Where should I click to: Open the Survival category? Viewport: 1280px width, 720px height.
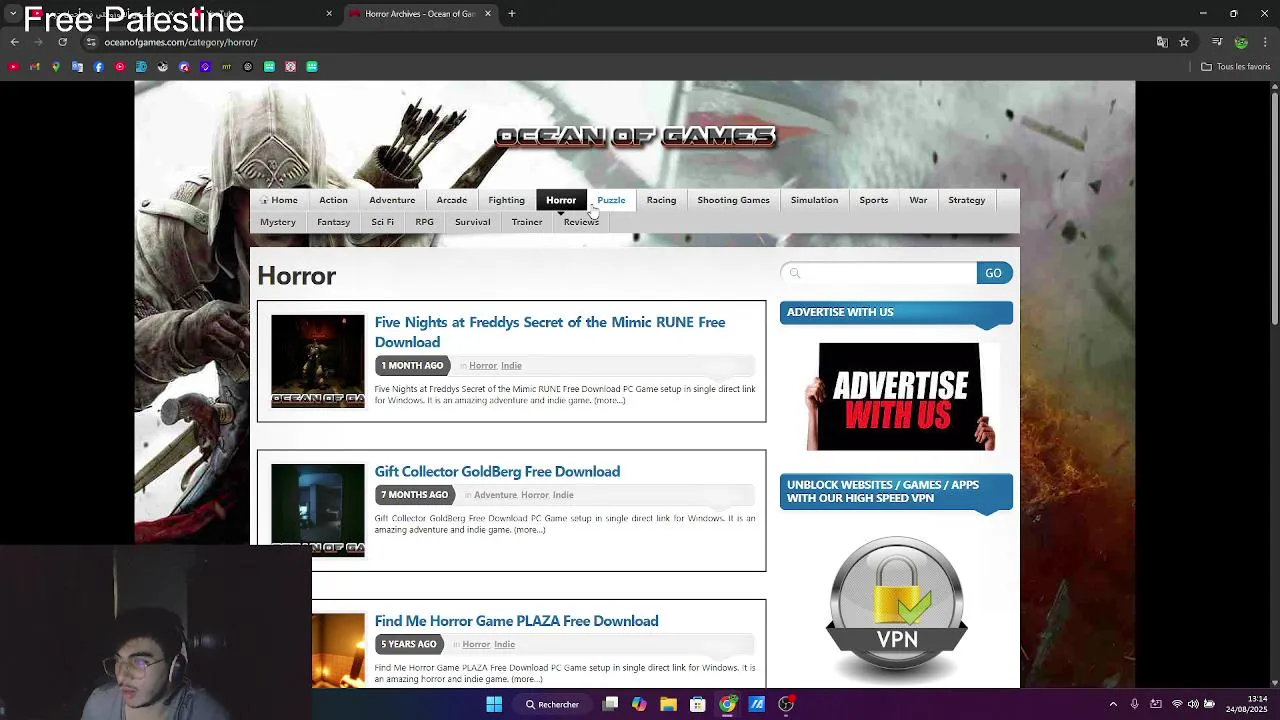(472, 222)
